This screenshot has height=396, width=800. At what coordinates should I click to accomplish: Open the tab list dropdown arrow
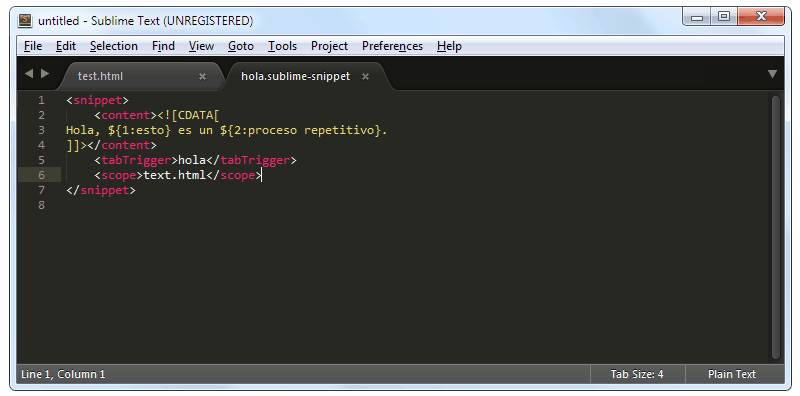[x=772, y=74]
